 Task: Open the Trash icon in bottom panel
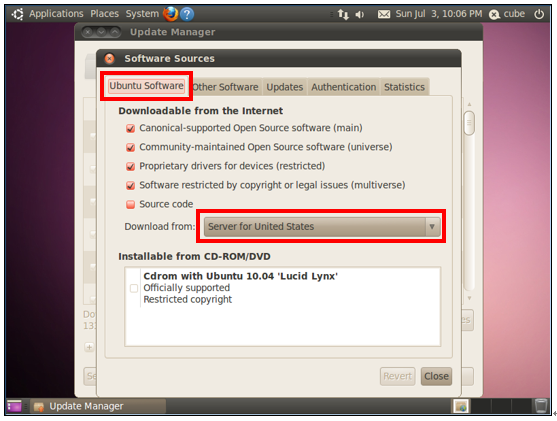point(541,406)
